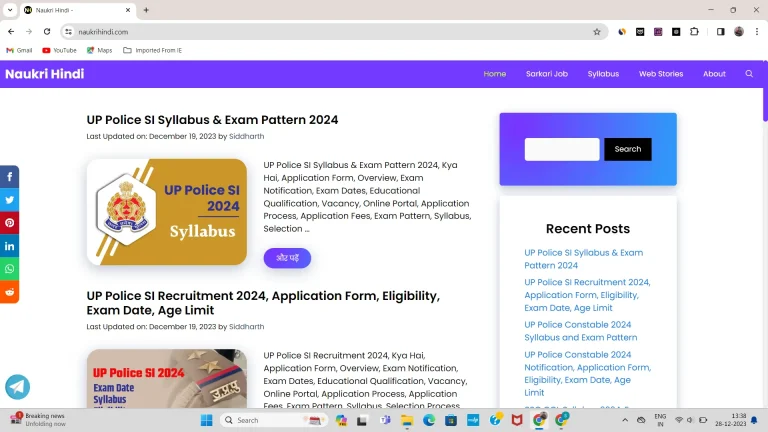Open the Chrome extensions puzzle icon
The height and width of the screenshot is (432, 768).
[x=694, y=32]
